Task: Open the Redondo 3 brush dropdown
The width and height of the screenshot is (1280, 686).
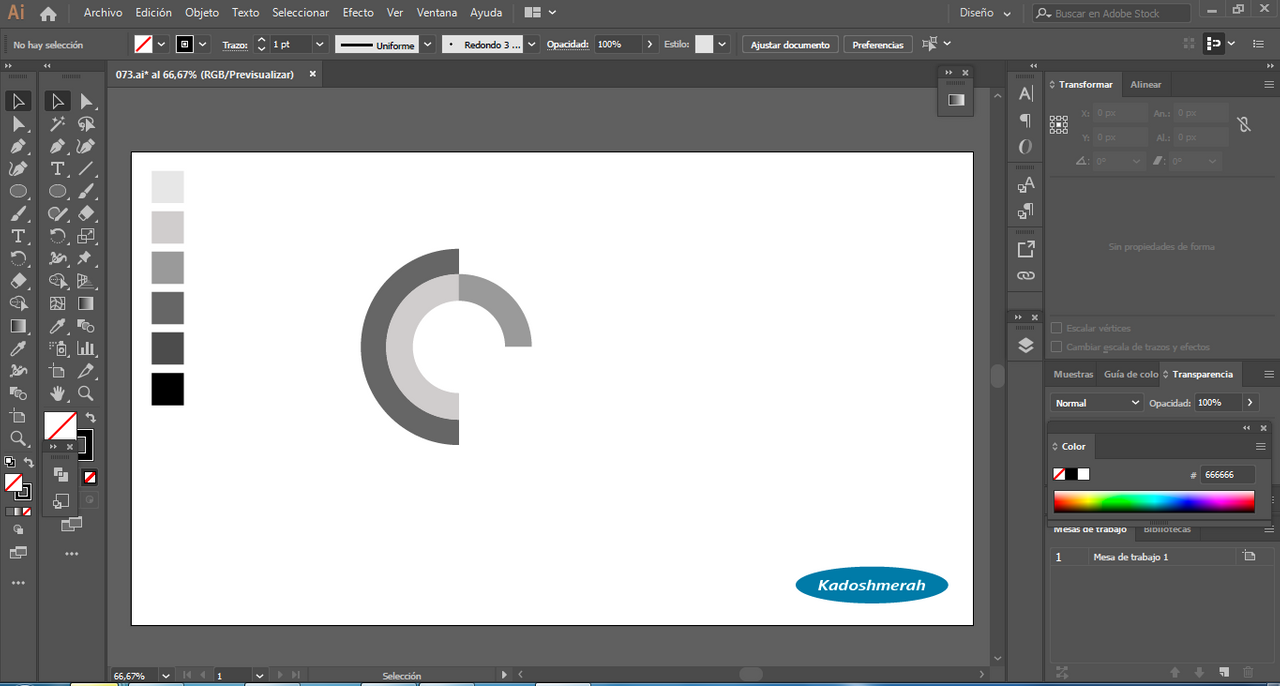Action: tap(532, 45)
